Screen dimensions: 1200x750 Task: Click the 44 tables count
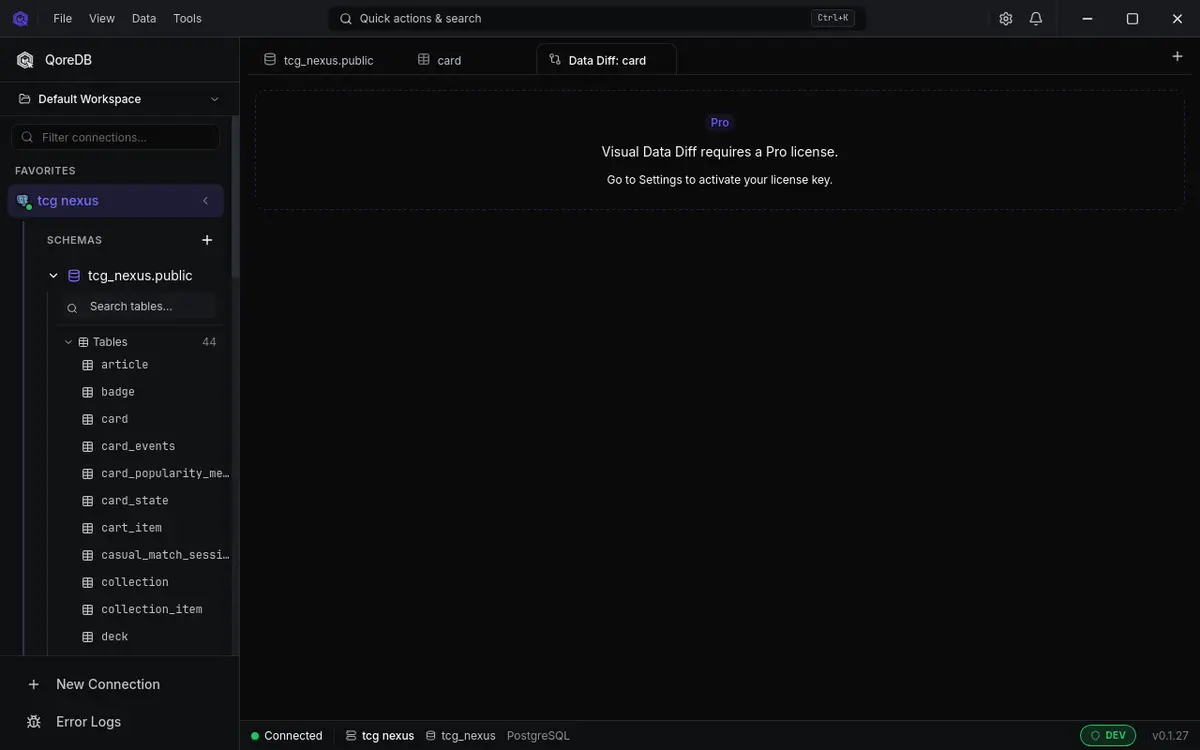click(x=209, y=342)
